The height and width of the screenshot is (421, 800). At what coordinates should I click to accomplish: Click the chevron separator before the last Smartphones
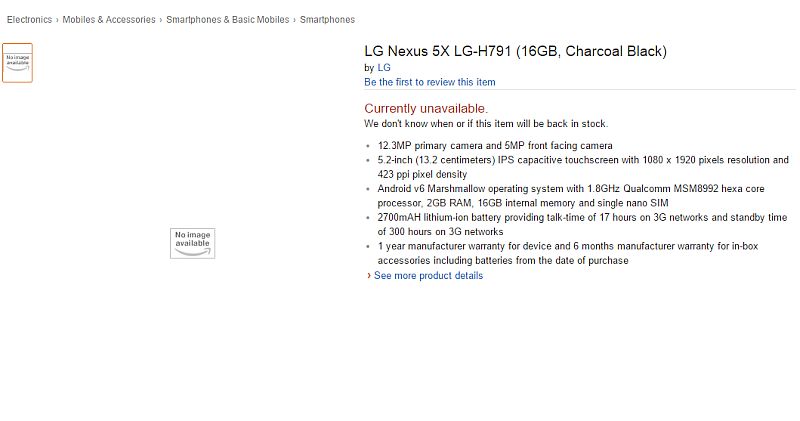(x=294, y=20)
